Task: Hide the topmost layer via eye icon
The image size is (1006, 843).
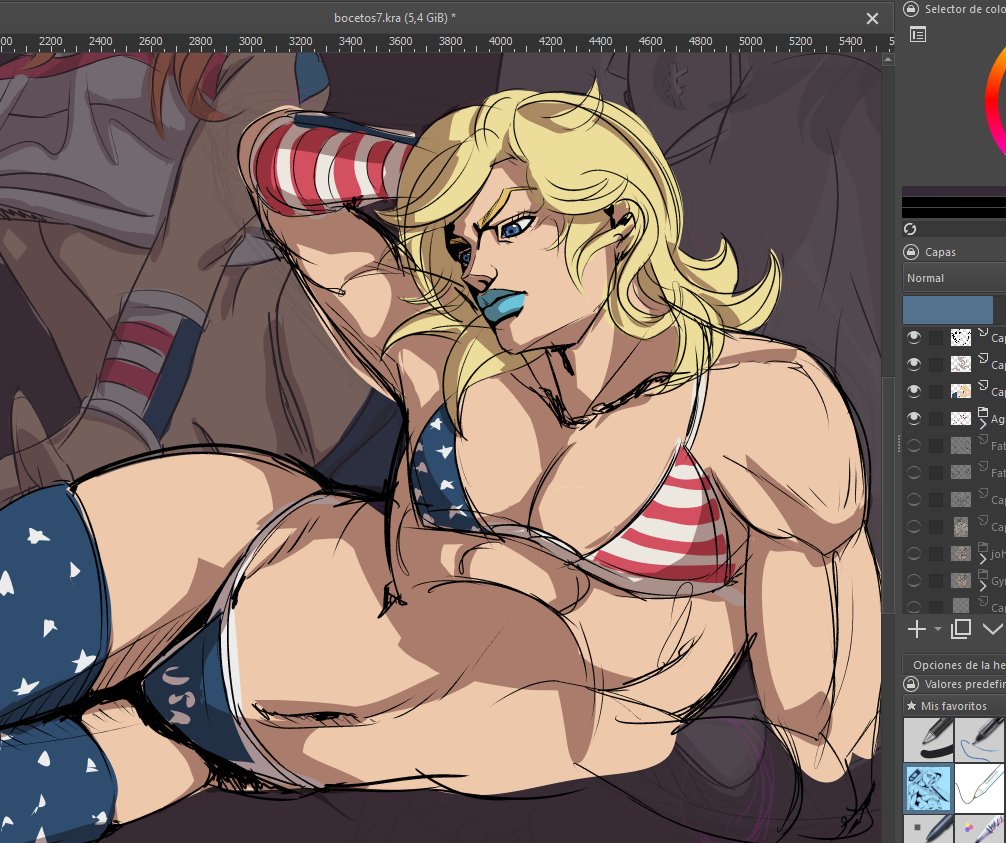Action: (x=914, y=337)
